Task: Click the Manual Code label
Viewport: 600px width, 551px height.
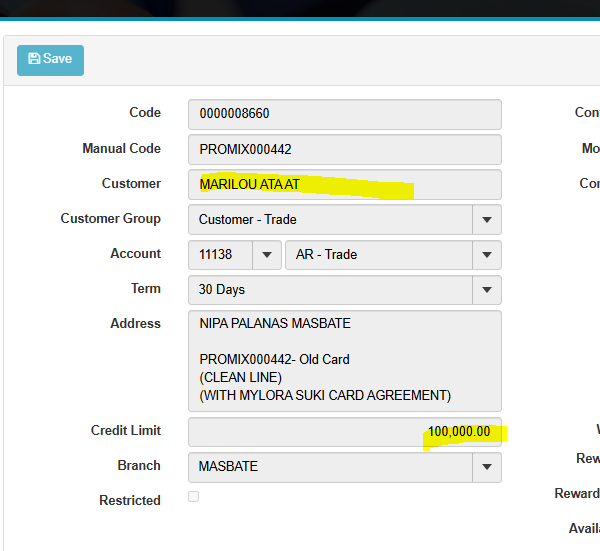Action: pos(121,148)
